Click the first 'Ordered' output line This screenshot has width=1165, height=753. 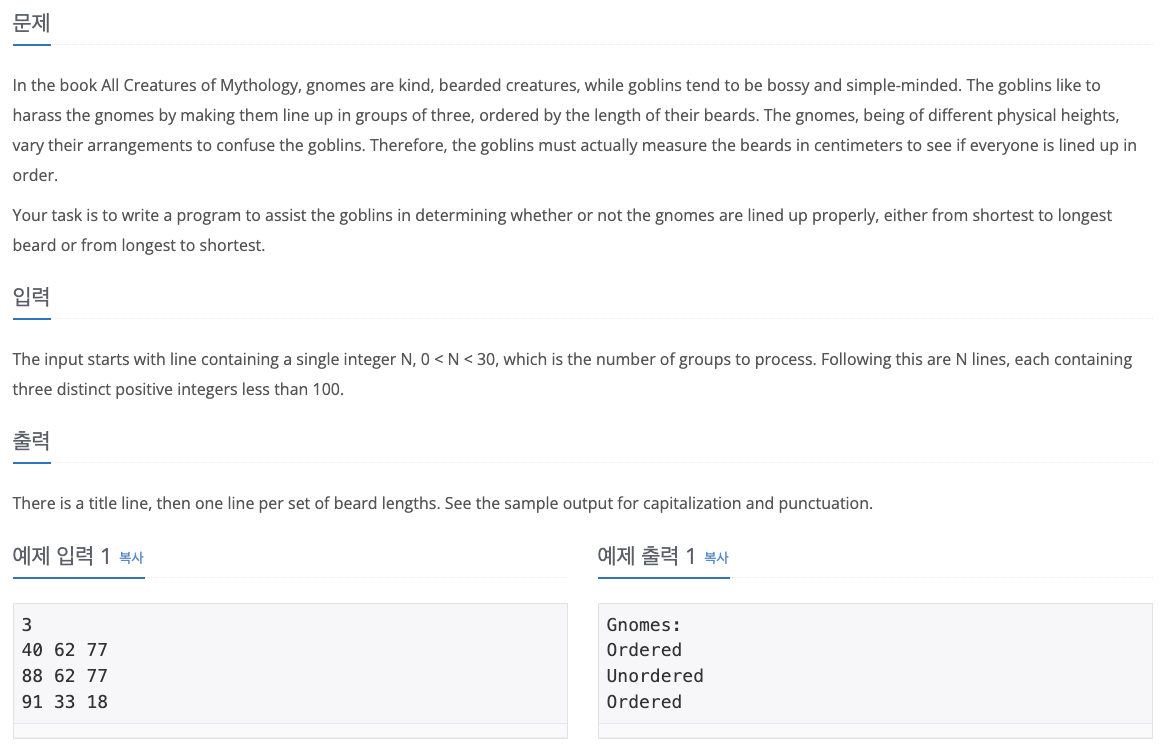pos(644,650)
